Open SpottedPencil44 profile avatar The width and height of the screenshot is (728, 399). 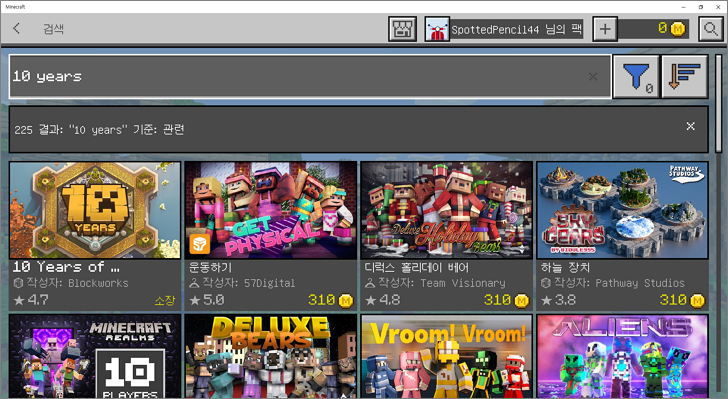pos(437,29)
